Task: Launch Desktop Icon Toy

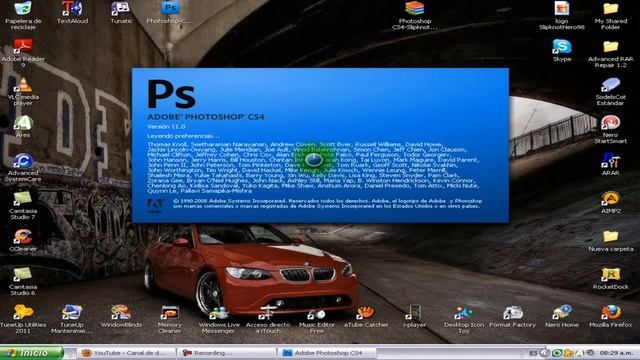Action: (464, 313)
